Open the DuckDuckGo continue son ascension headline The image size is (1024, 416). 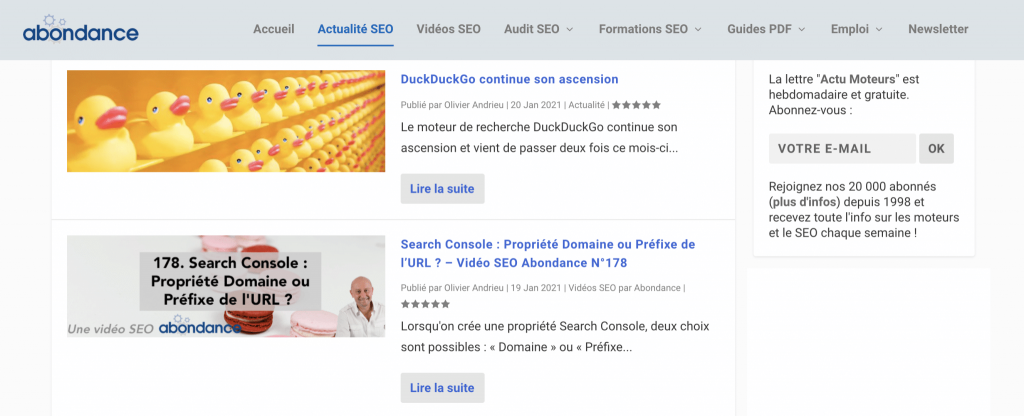click(509, 79)
